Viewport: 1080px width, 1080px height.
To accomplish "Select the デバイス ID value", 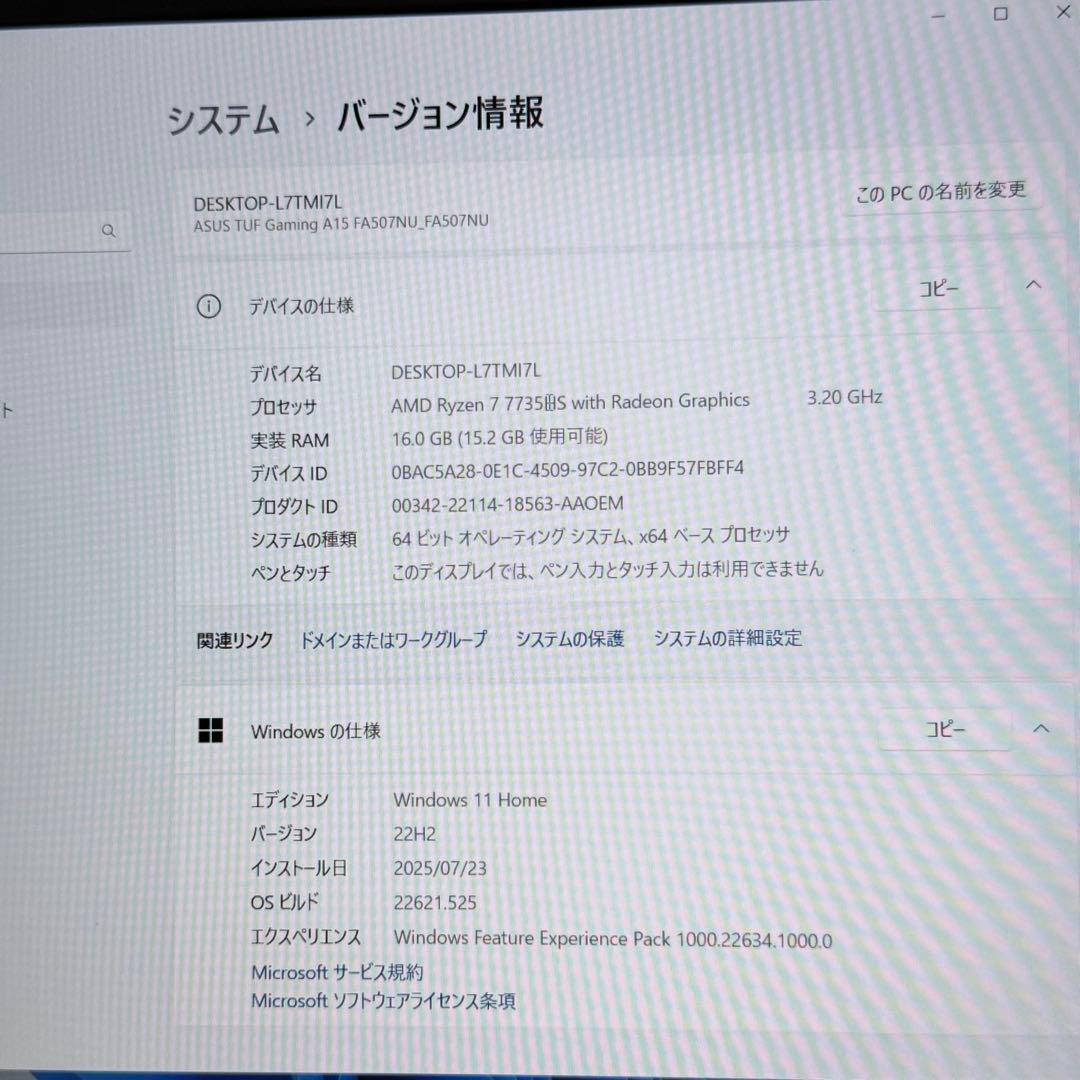I will pyautogui.click(x=568, y=470).
